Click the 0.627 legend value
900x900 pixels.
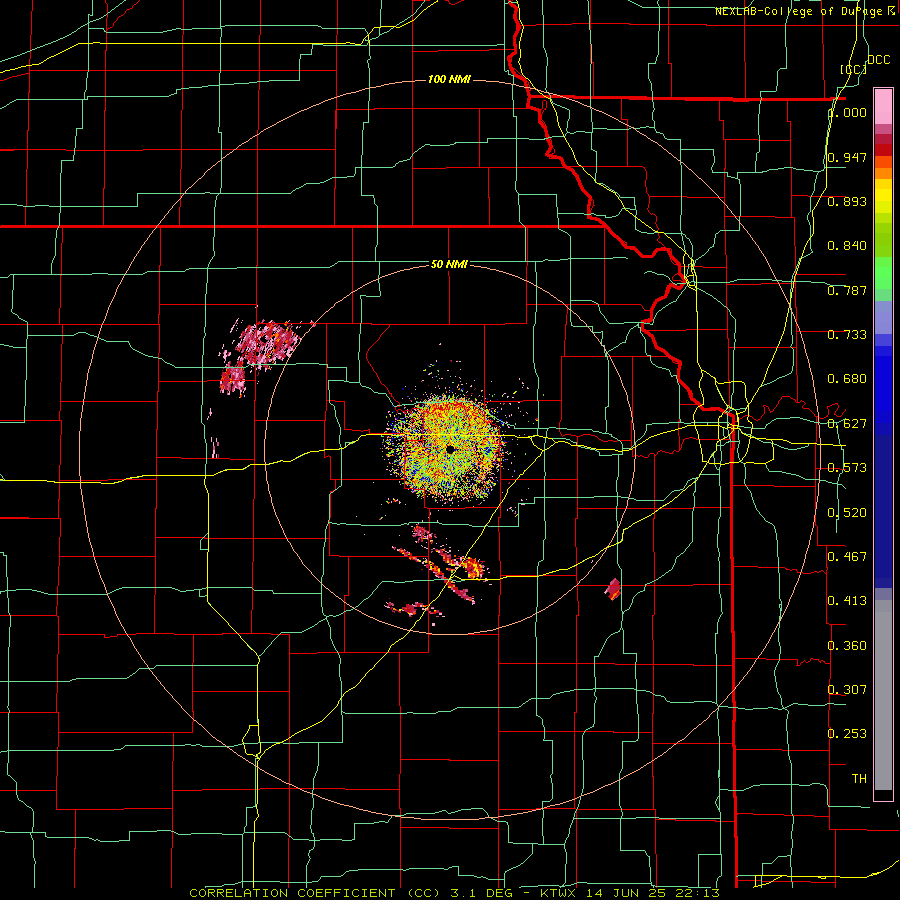(847, 424)
